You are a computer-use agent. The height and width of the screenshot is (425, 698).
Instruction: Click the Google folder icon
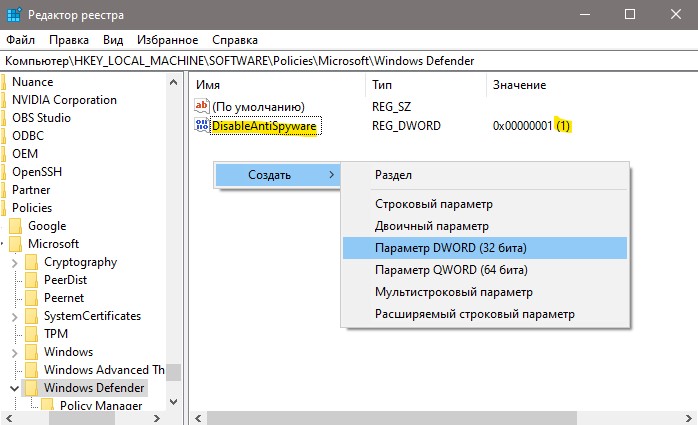pos(16,226)
